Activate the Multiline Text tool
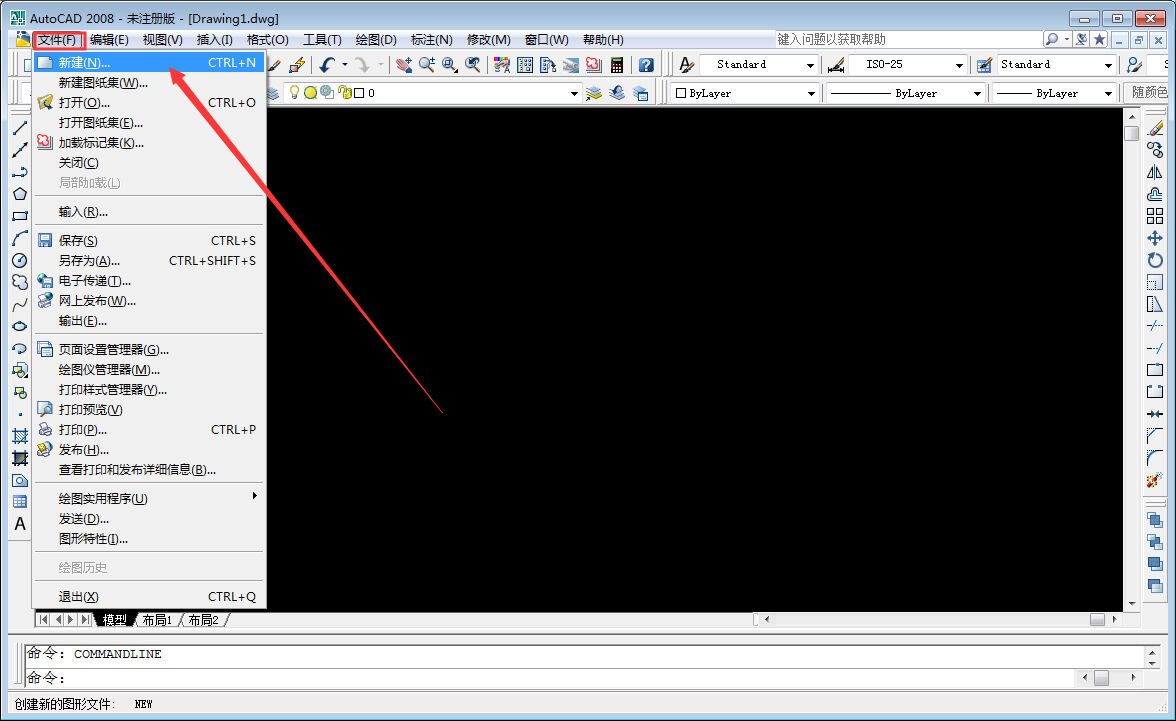1176x721 pixels. [x=20, y=520]
